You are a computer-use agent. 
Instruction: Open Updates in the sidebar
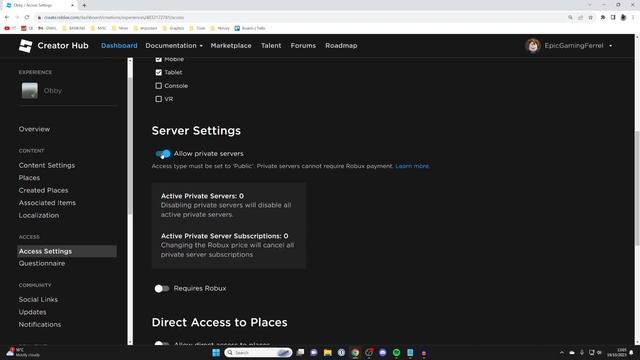pyautogui.click(x=33, y=312)
